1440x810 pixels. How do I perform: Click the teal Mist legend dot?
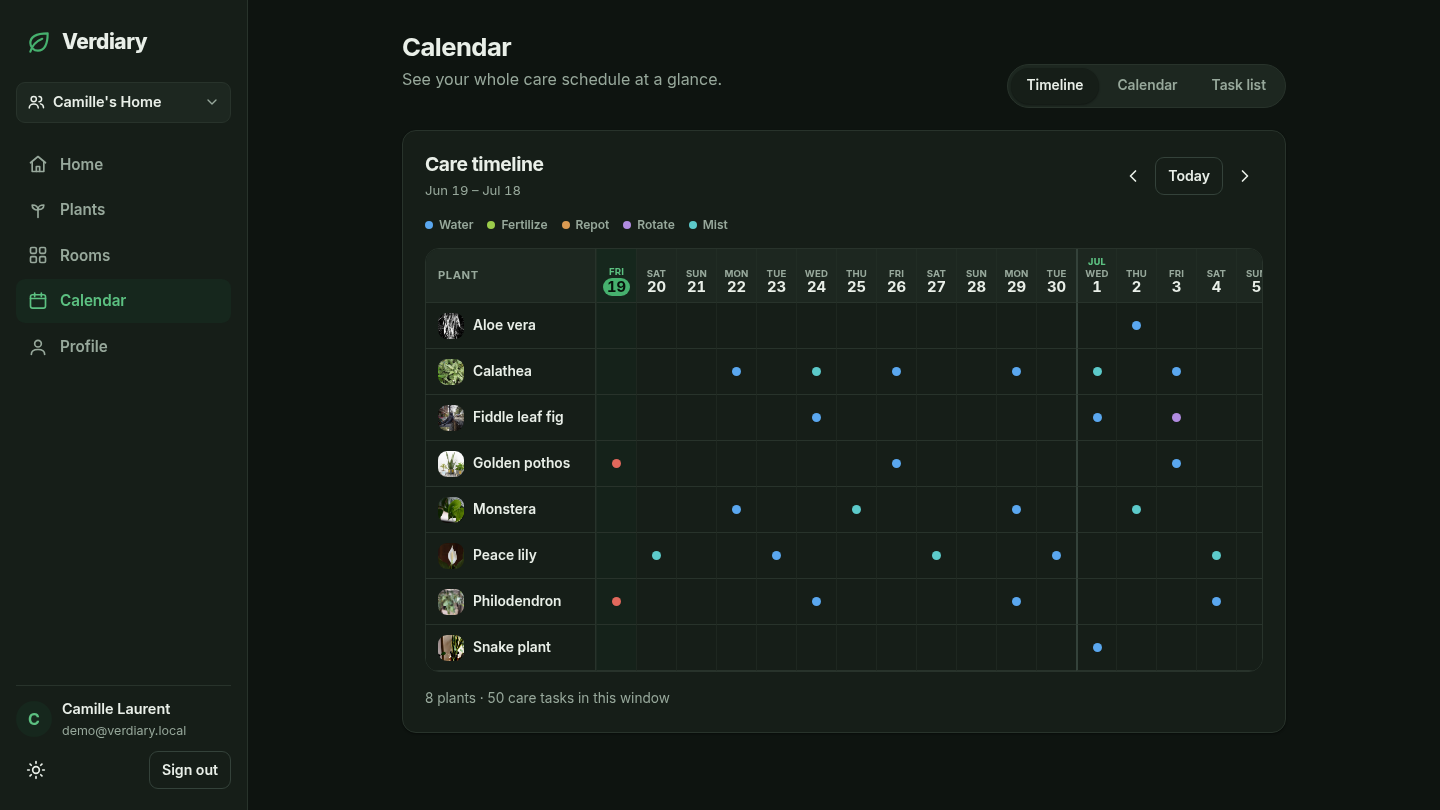coord(693,225)
